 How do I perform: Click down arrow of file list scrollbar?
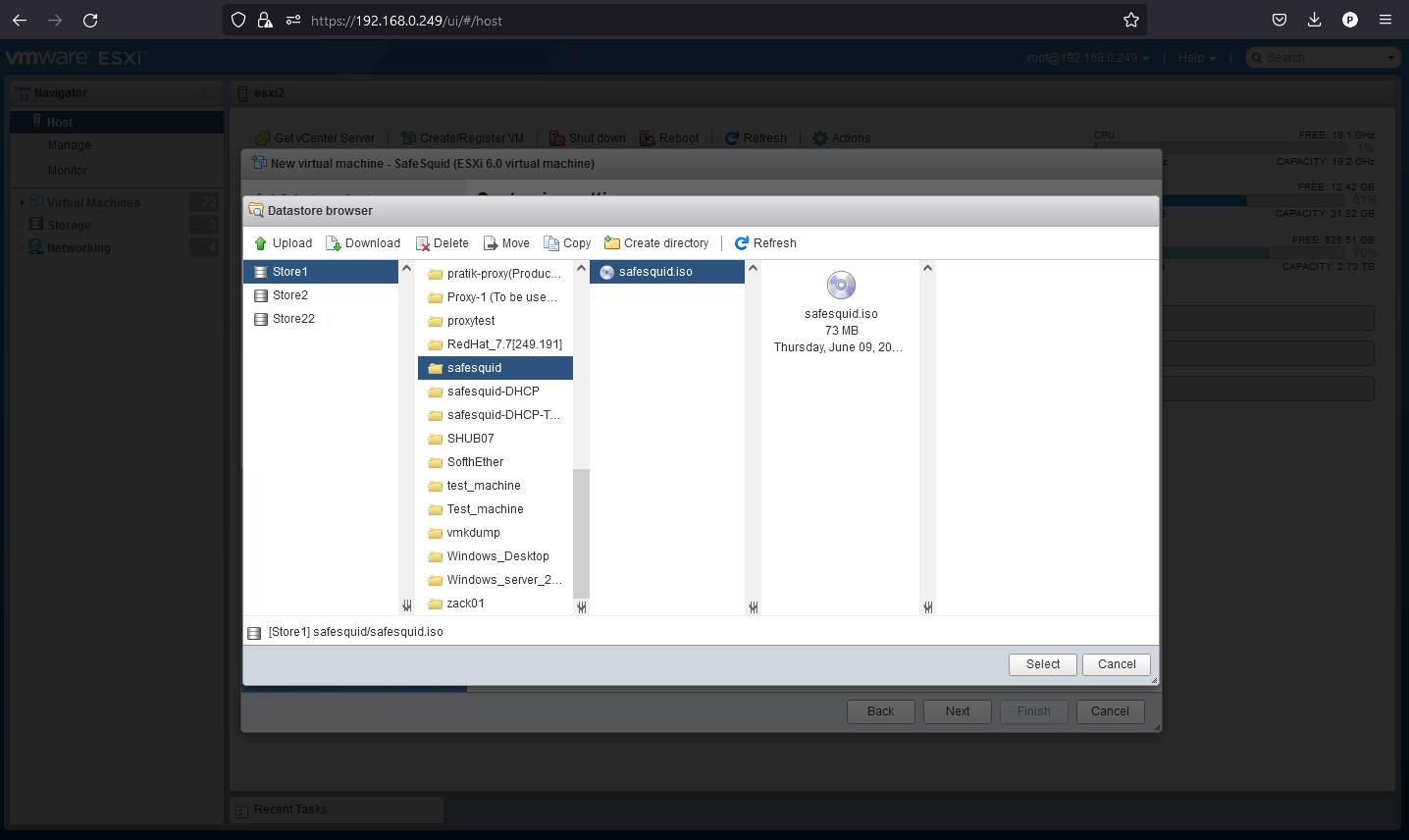click(x=754, y=607)
